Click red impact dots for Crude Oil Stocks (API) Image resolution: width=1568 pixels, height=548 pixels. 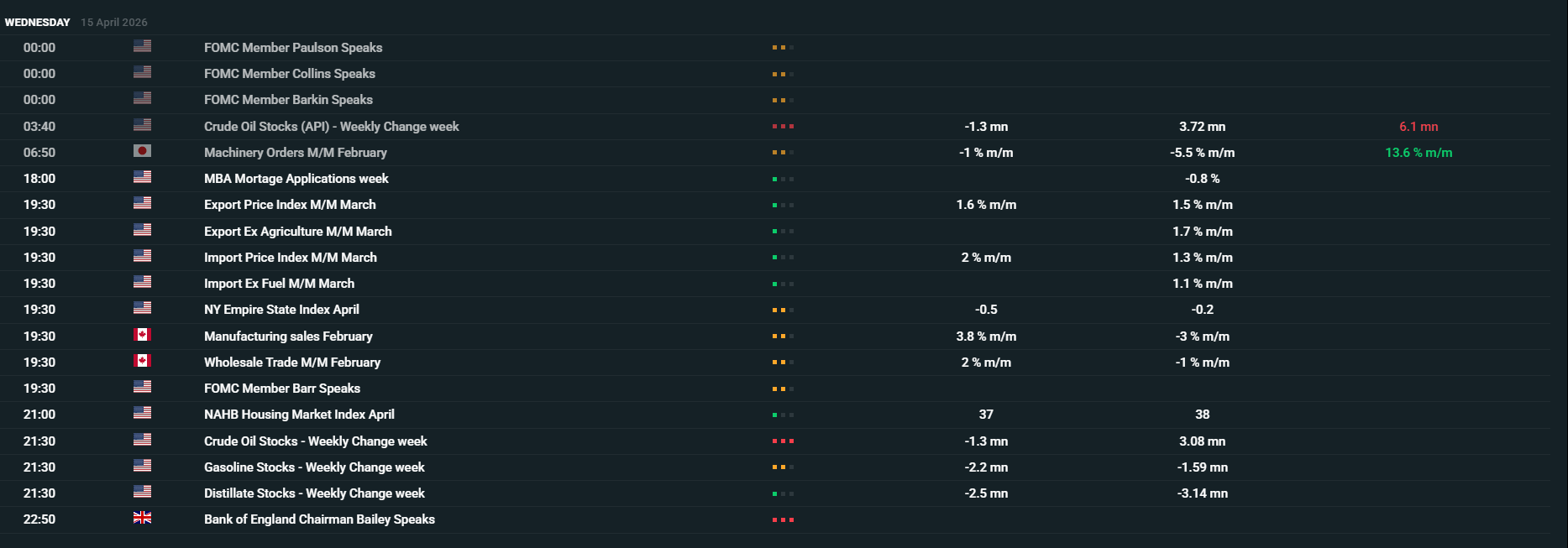click(783, 127)
